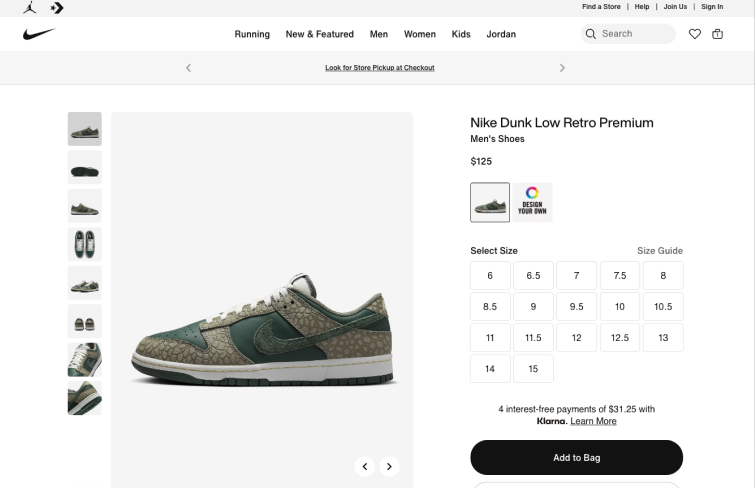Select size 12.5
The image size is (755, 488).
point(620,338)
